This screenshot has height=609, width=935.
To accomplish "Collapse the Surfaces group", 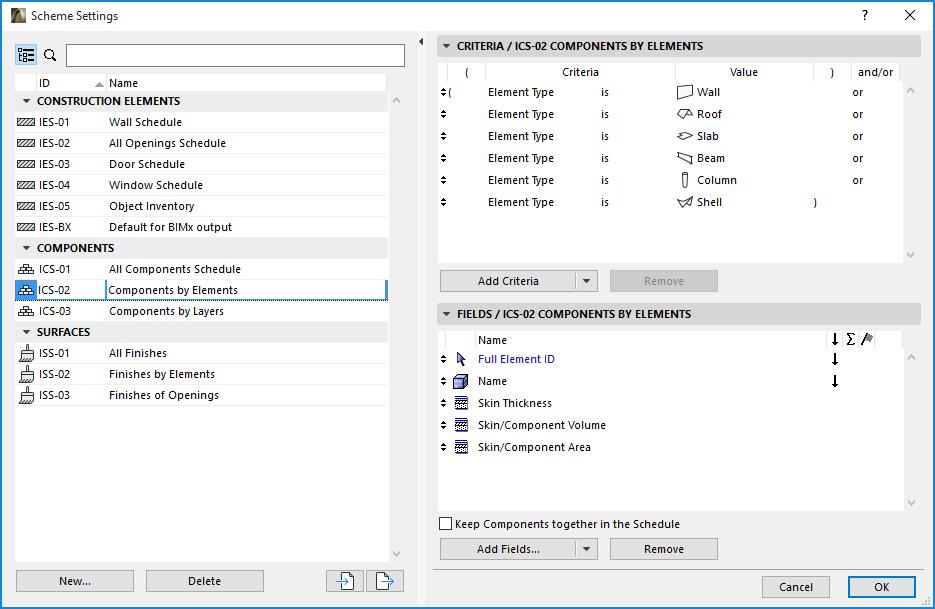I will [x=25, y=332].
